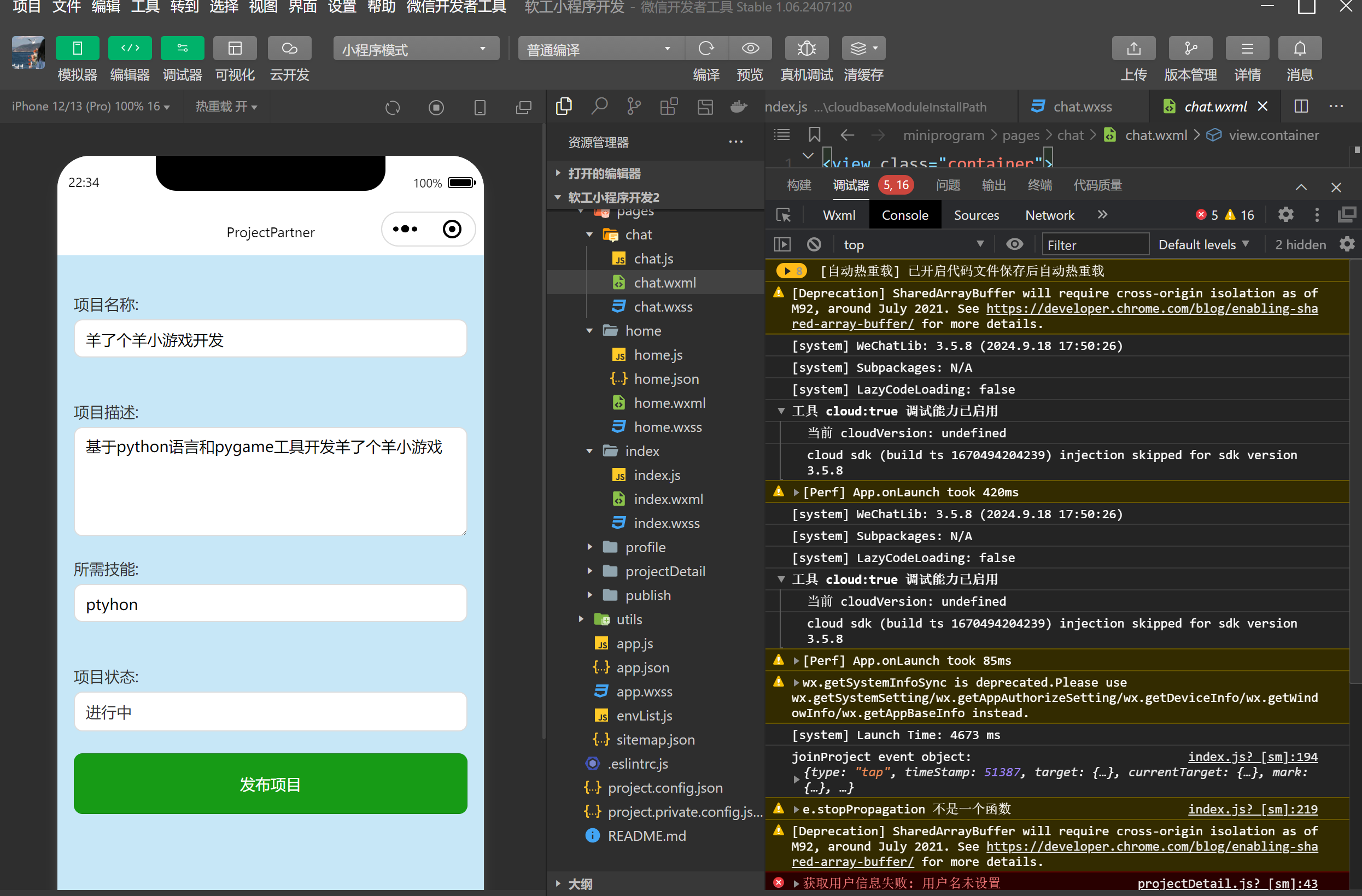The height and width of the screenshot is (896, 1362).
Task: Click the upload (上传) icon
Action: [1132, 49]
